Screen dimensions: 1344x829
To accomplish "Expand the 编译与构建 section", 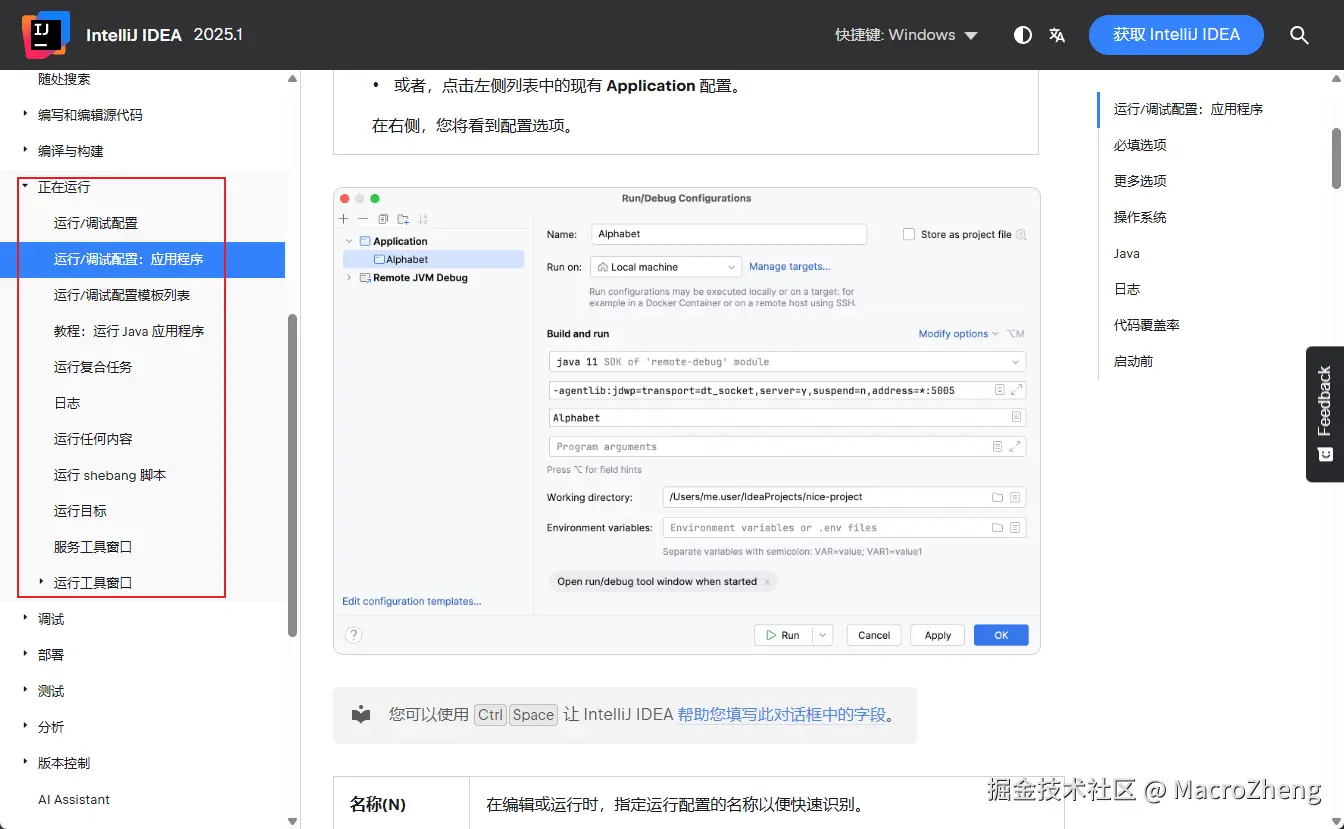I will [x=25, y=150].
